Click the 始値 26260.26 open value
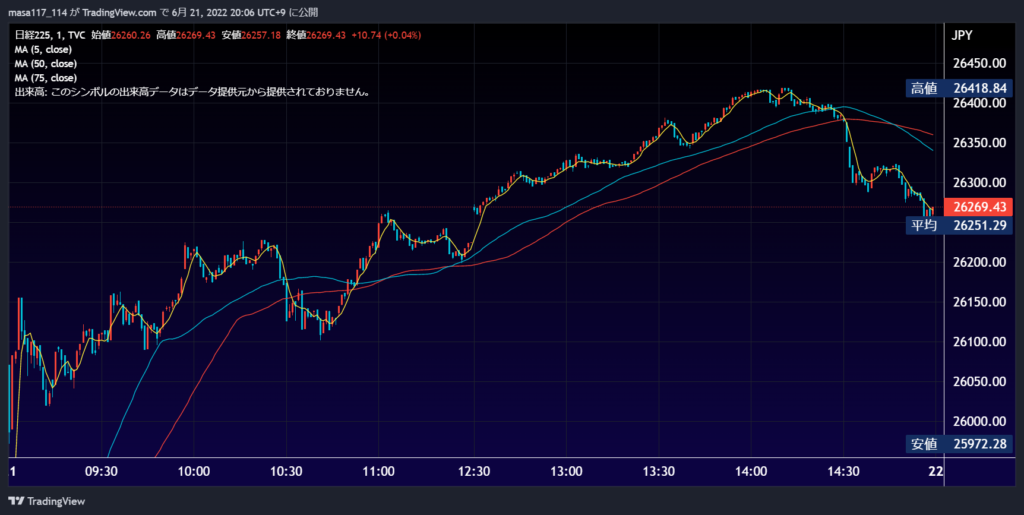Viewport: 1024px width, 515px height. [120, 35]
